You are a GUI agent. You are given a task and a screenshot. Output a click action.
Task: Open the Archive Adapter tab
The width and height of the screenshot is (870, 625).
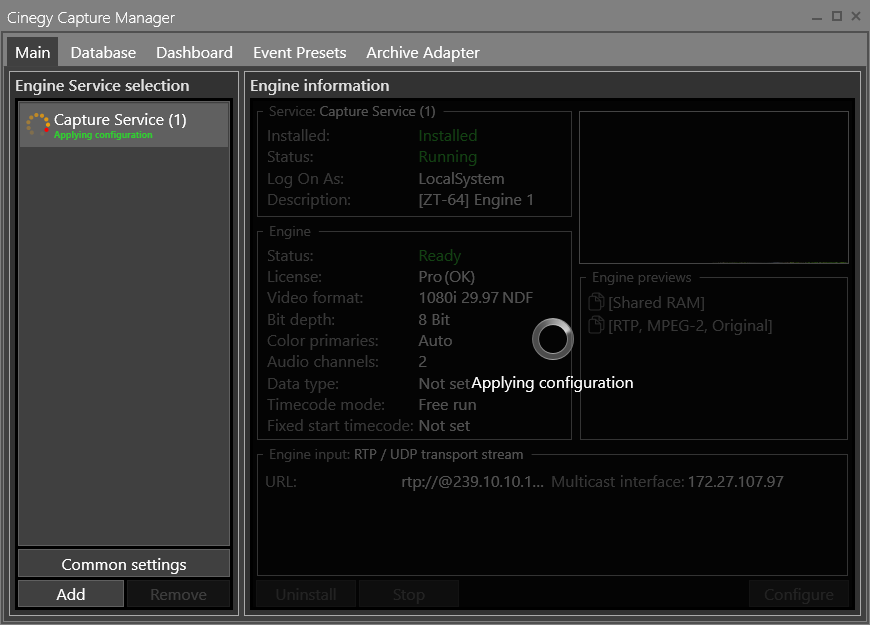(x=423, y=52)
